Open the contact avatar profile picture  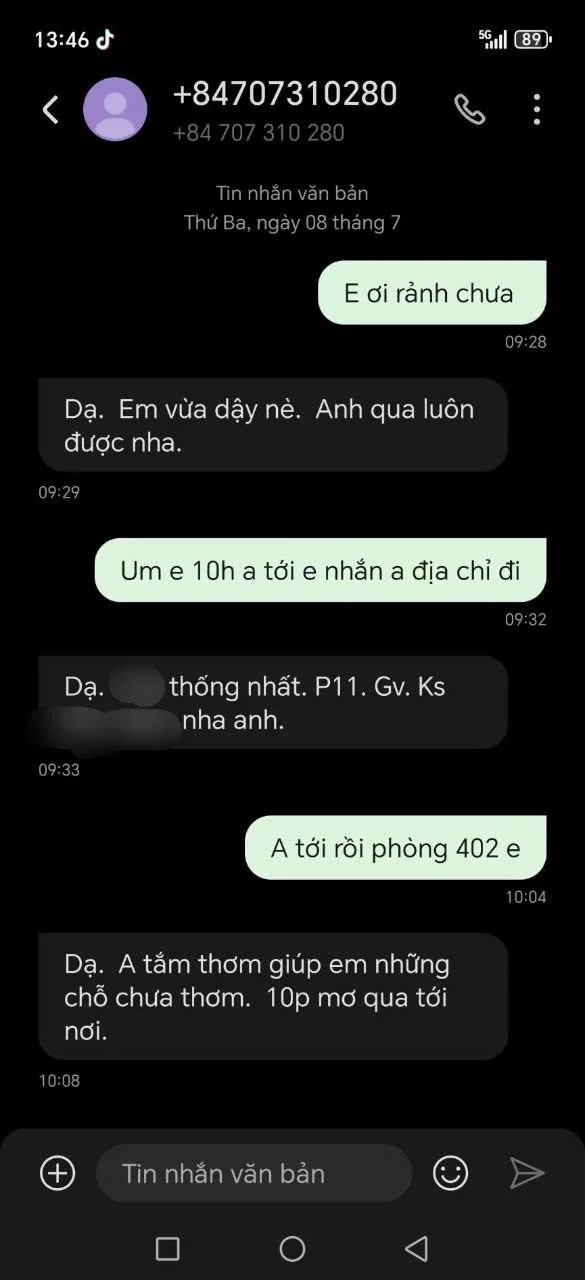point(115,109)
